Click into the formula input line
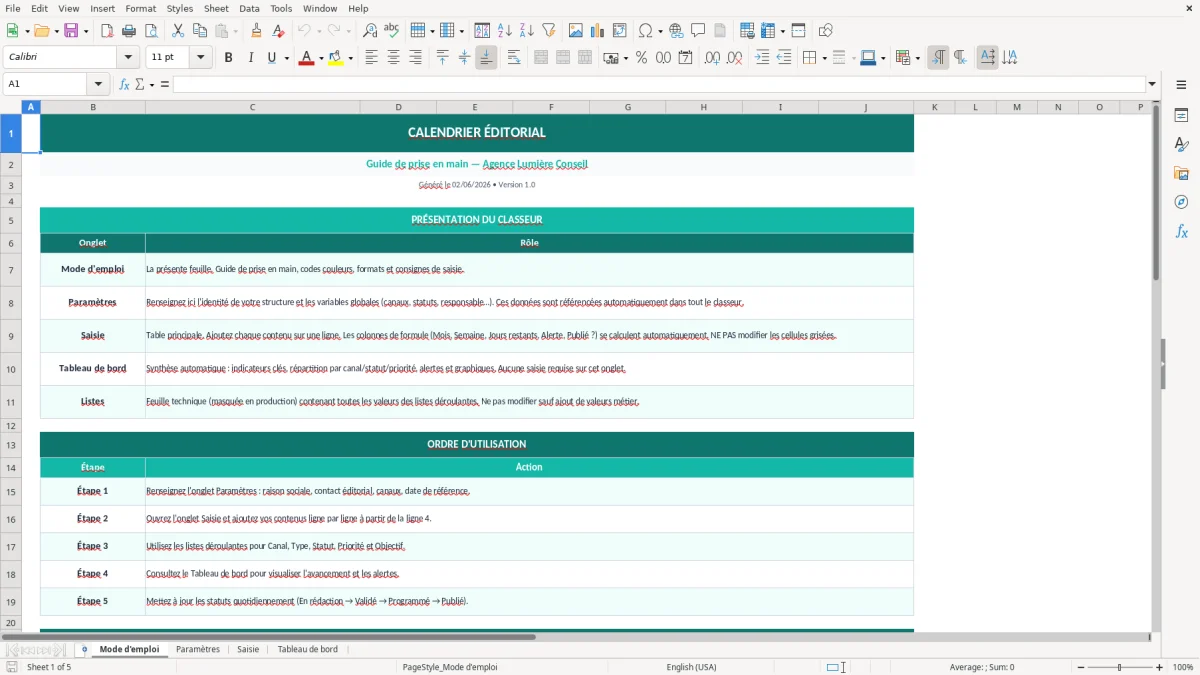This screenshot has width=1200, height=675. coord(659,84)
